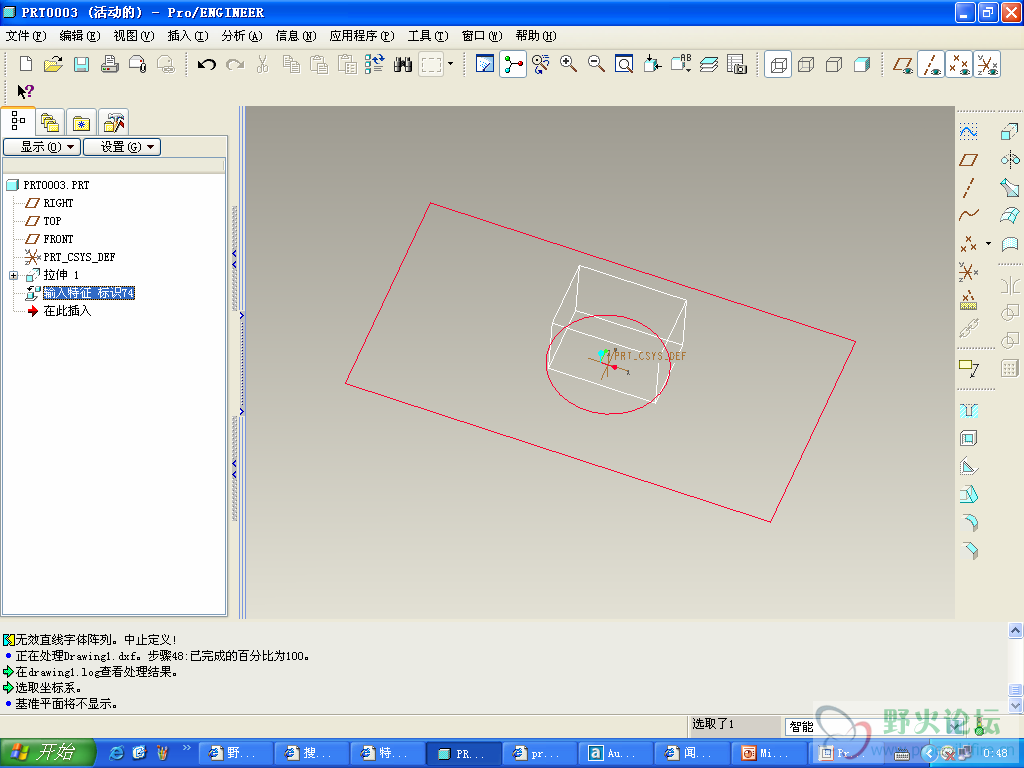1024x768 pixels.
Task: Toggle datum points display
Action: (959, 65)
